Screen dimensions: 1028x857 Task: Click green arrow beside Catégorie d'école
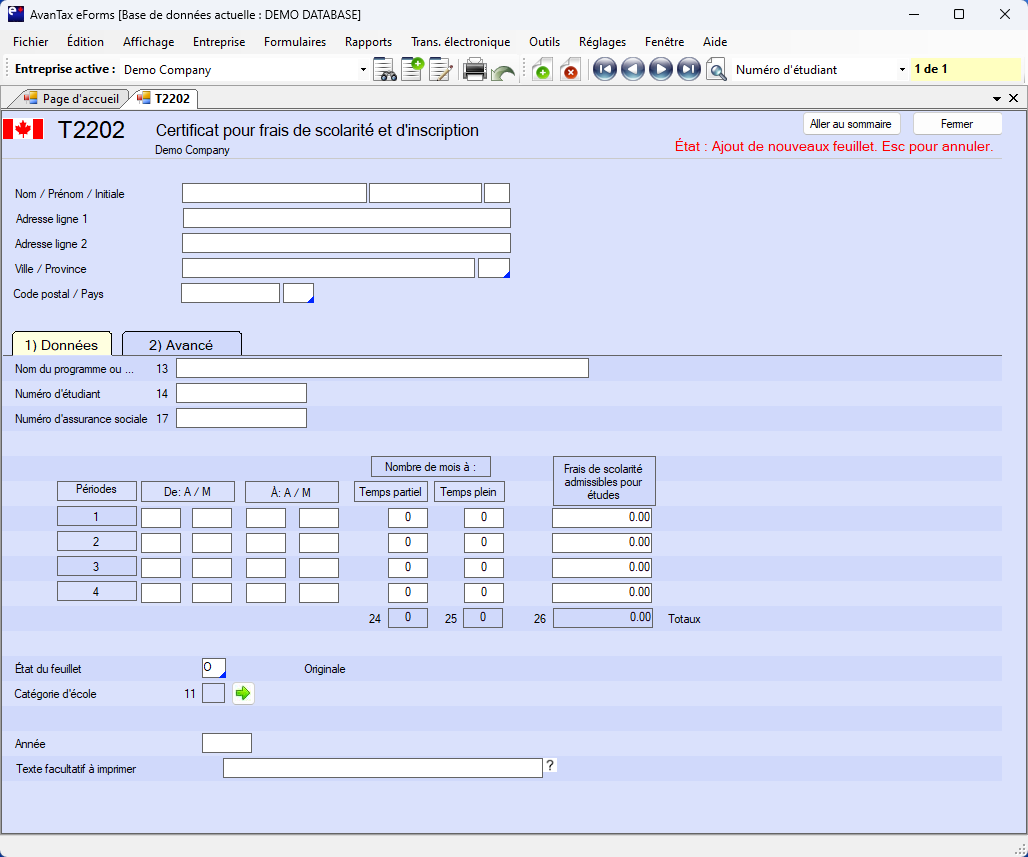point(244,693)
